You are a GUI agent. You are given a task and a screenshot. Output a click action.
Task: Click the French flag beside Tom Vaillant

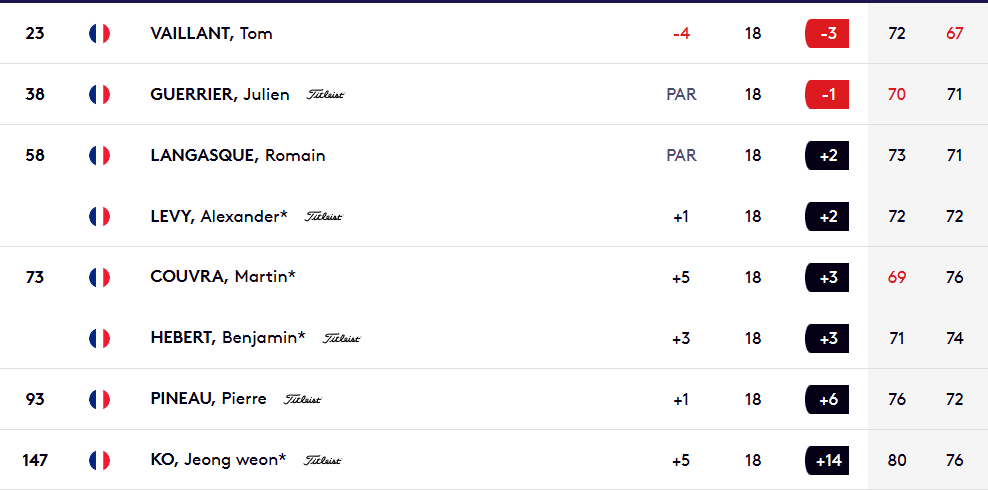point(100,33)
